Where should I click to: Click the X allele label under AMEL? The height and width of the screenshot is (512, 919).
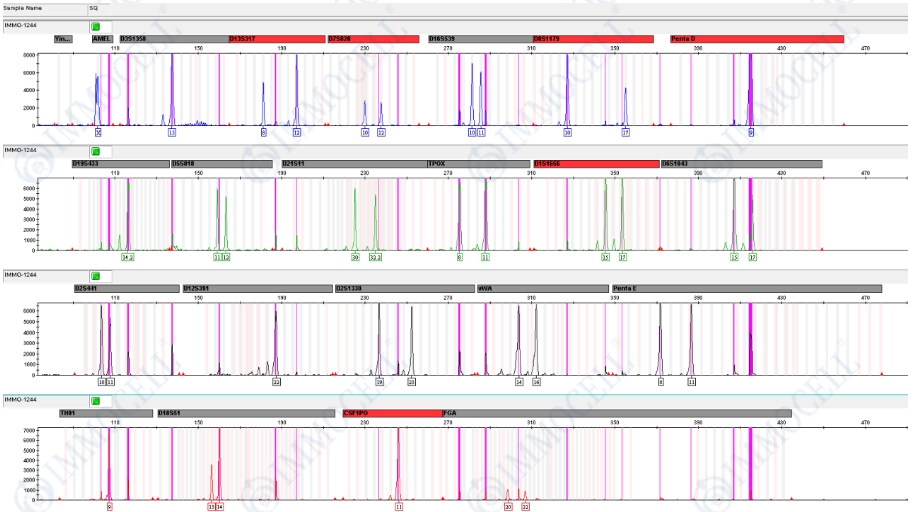coord(98,132)
